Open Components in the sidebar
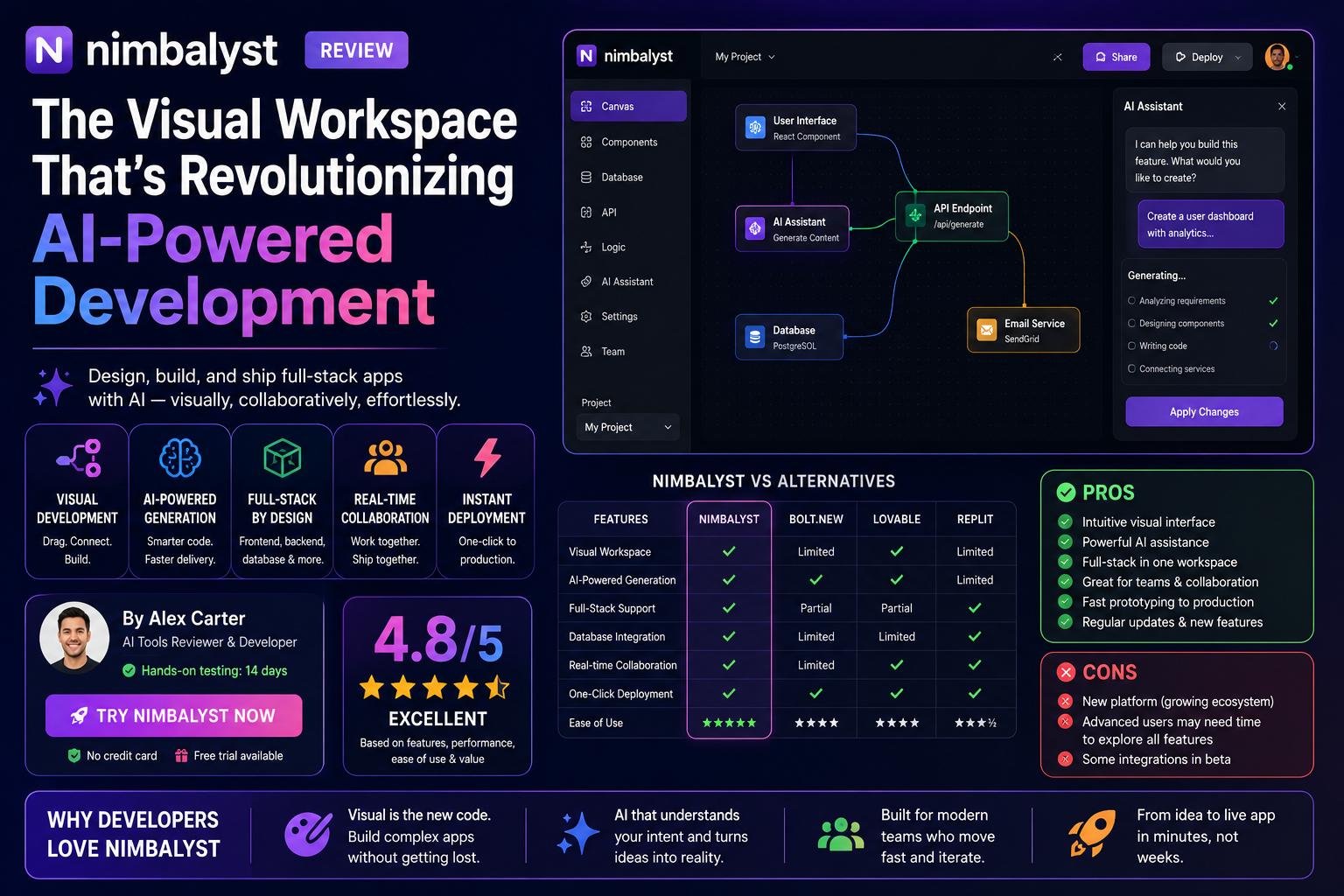Image resolution: width=1344 pixels, height=896 pixels. pyautogui.click(x=628, y=143)
